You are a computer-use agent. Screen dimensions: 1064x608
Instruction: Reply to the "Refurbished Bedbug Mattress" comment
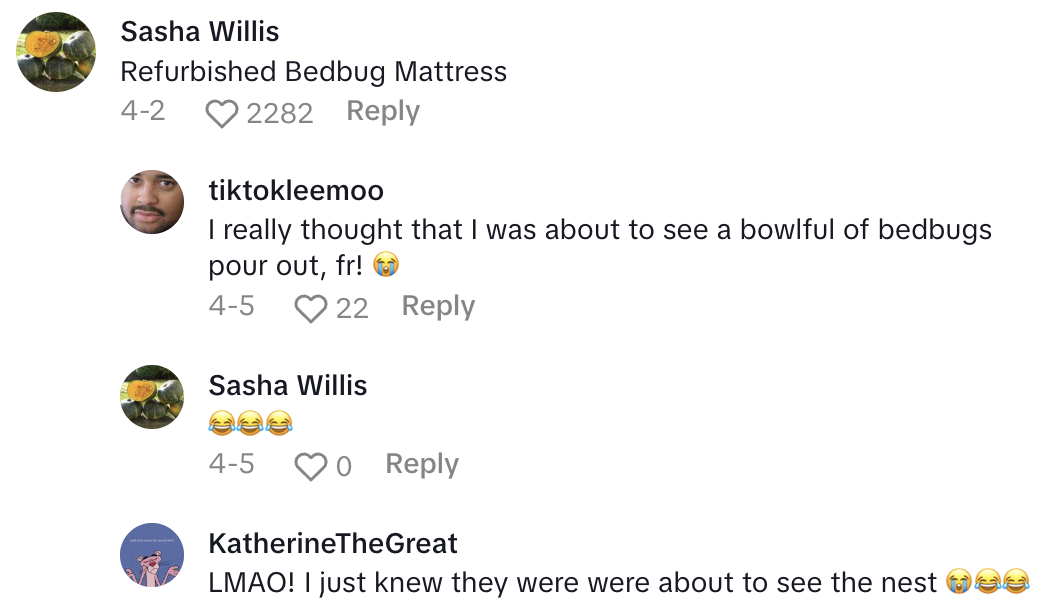(383, 111)
